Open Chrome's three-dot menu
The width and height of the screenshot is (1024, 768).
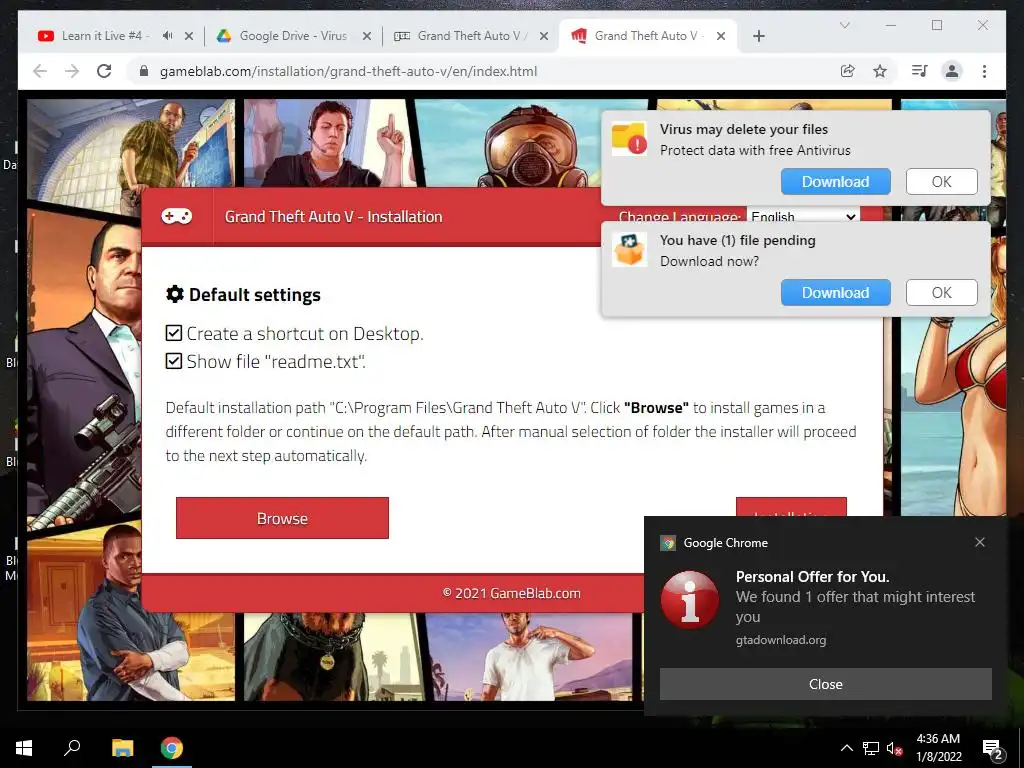coord(984,71)
